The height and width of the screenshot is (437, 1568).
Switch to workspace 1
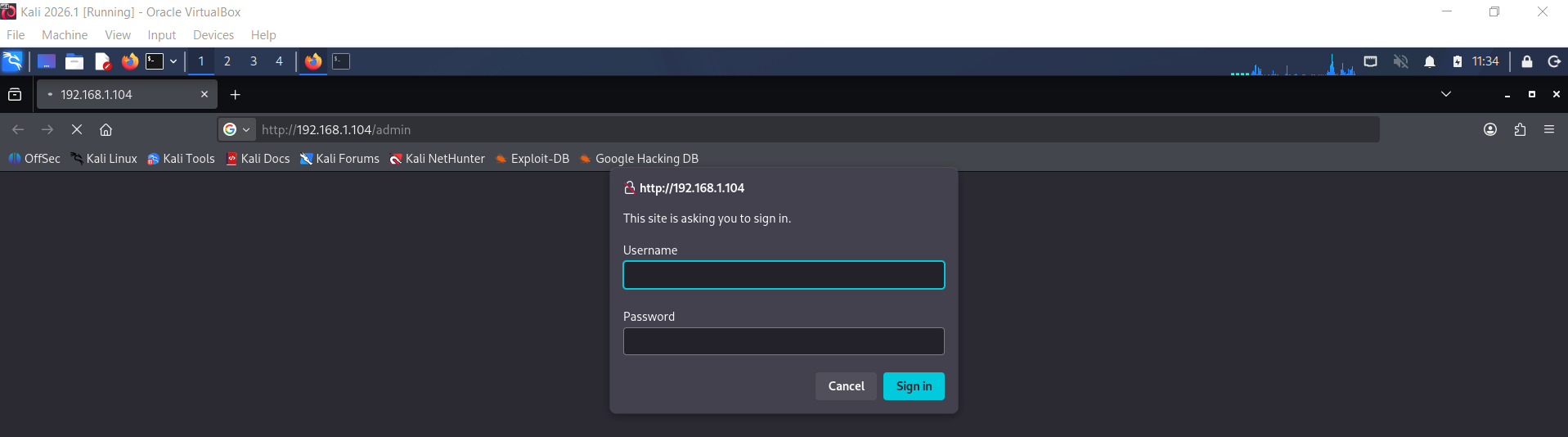[x=201, y=61]
